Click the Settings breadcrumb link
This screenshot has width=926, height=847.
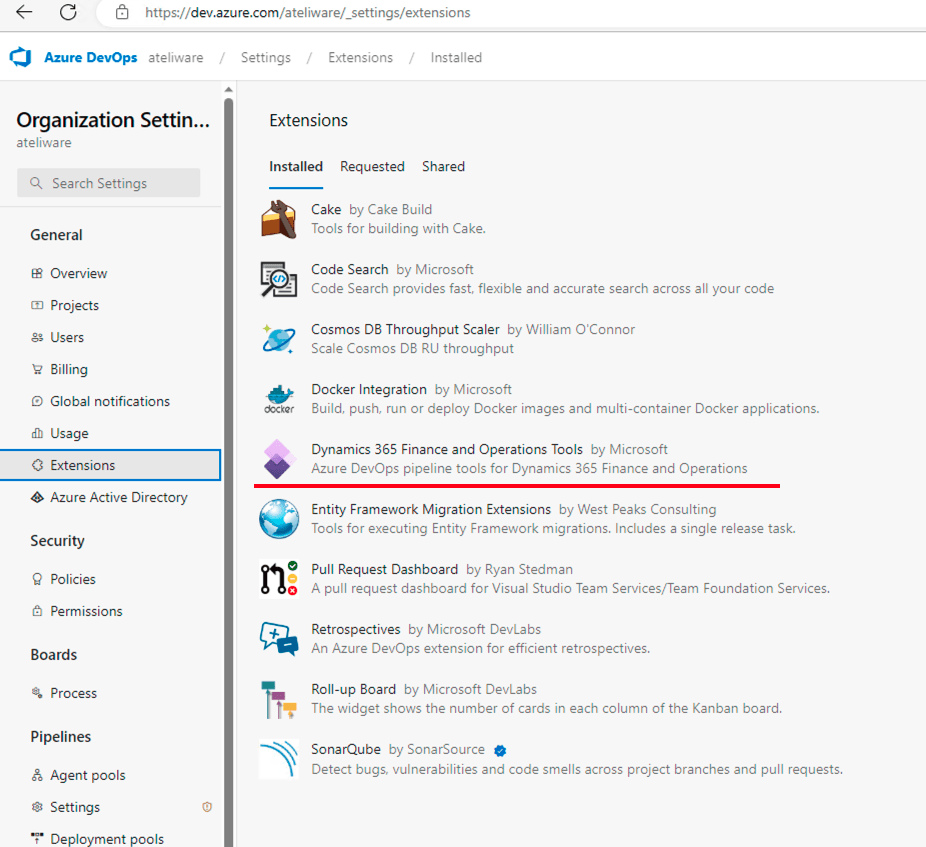(266, 57)
